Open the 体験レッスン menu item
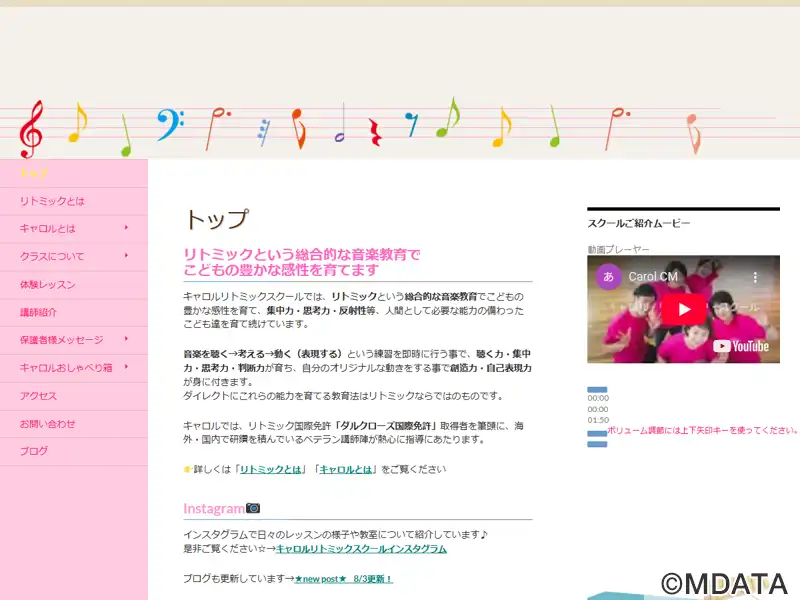 [47, 285]
